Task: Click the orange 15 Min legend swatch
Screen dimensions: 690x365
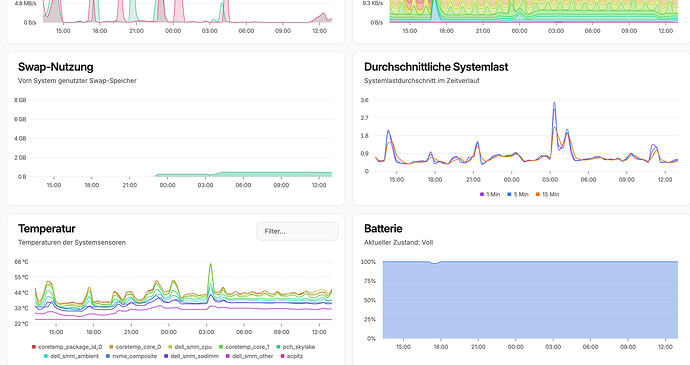Action: [x=537, y=194]
